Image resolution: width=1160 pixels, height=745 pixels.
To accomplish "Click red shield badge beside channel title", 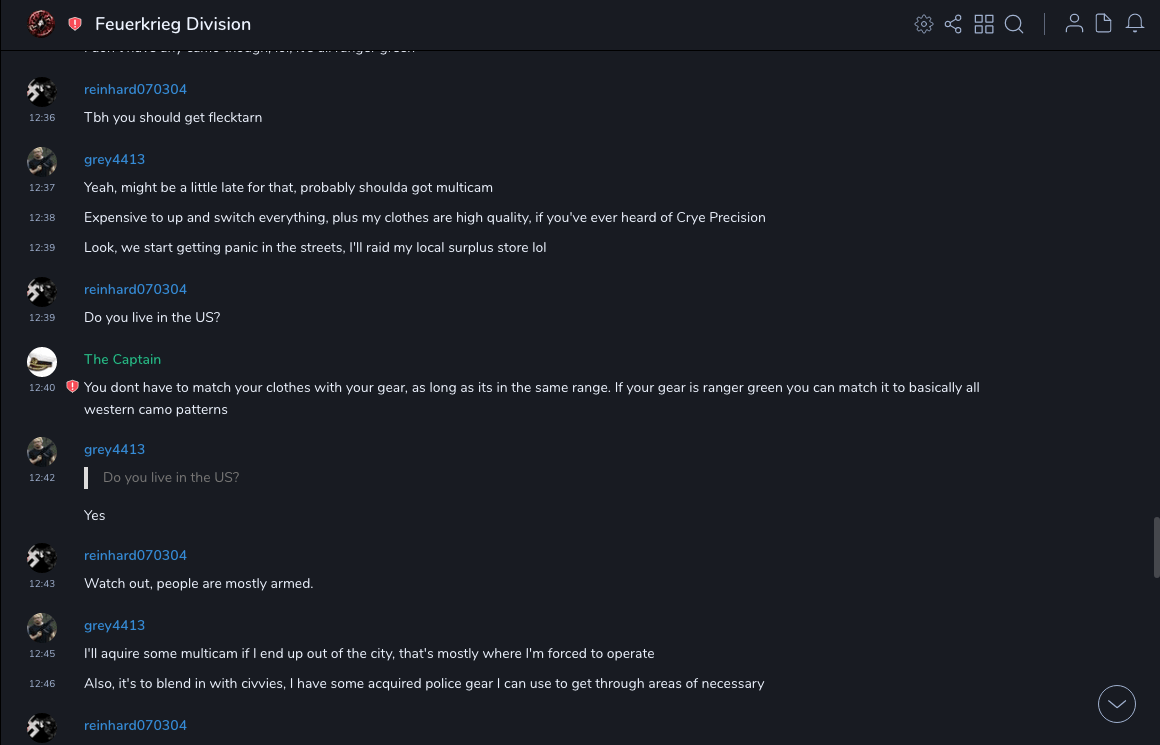I will tap(75, 24).
